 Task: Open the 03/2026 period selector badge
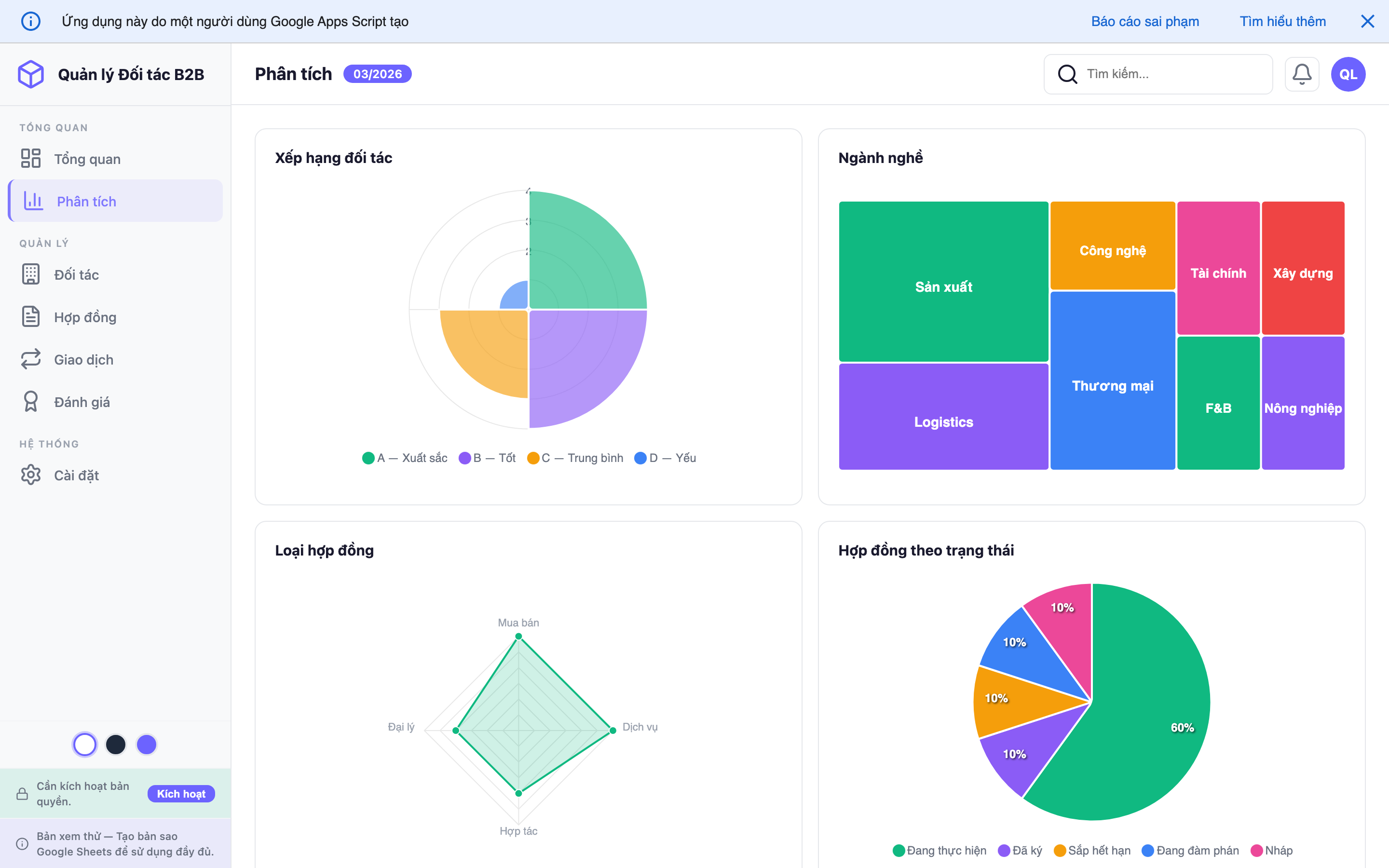point(377,74)
